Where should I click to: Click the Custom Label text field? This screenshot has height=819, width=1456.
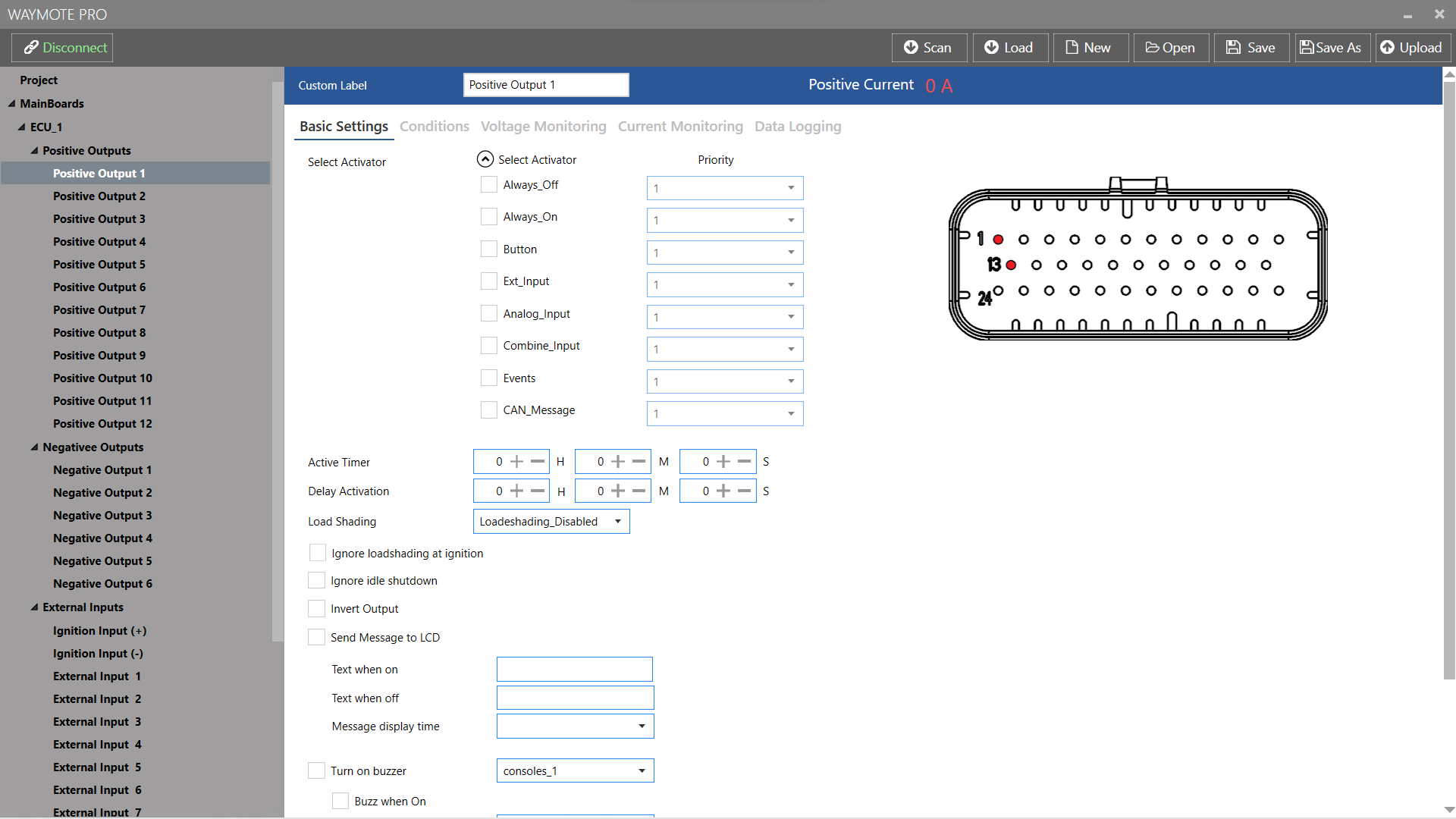coord(545,85)
